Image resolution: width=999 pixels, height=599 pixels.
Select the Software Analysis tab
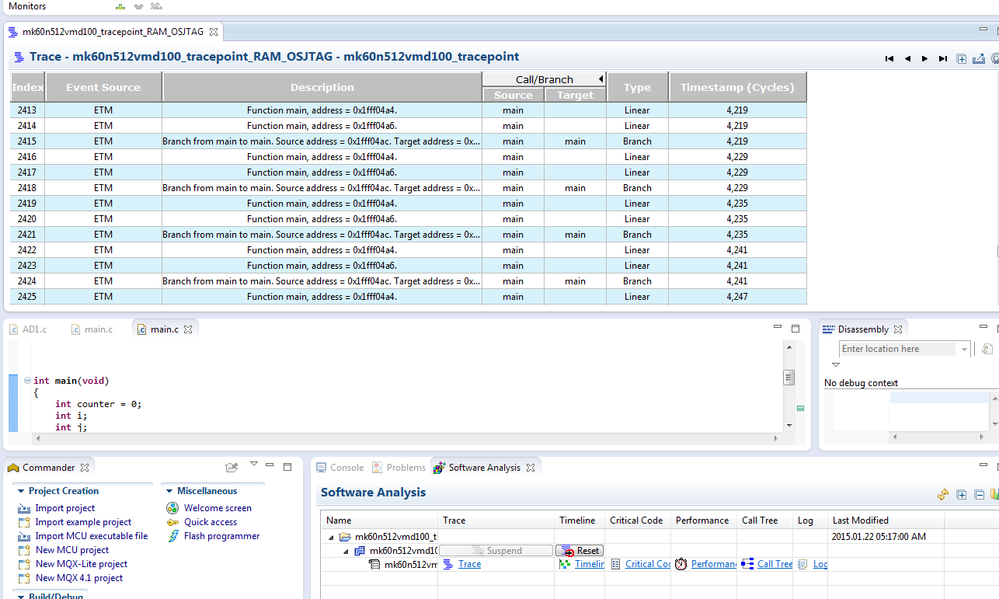coord(484,468)
